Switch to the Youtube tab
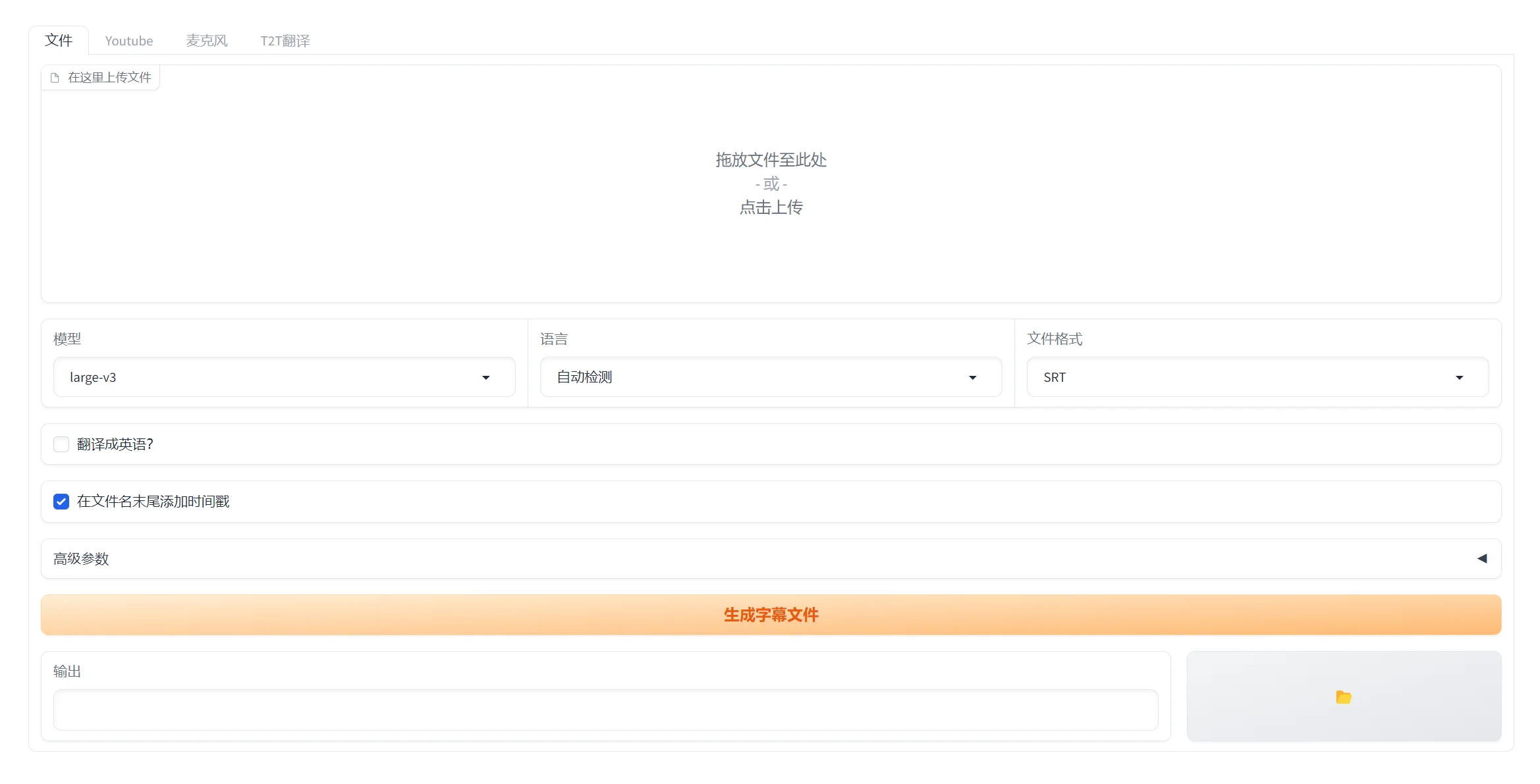The image size is (1540, 784). (x=129, y=41)
